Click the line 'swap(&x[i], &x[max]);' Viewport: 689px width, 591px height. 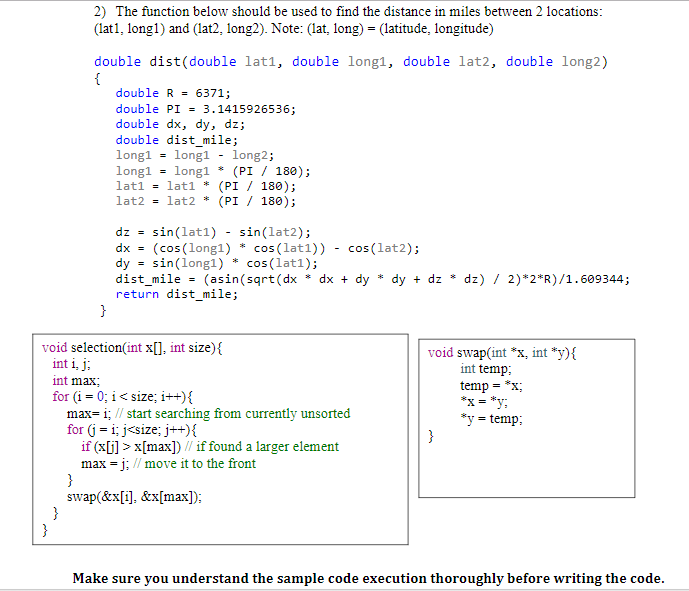pos(134,497)
